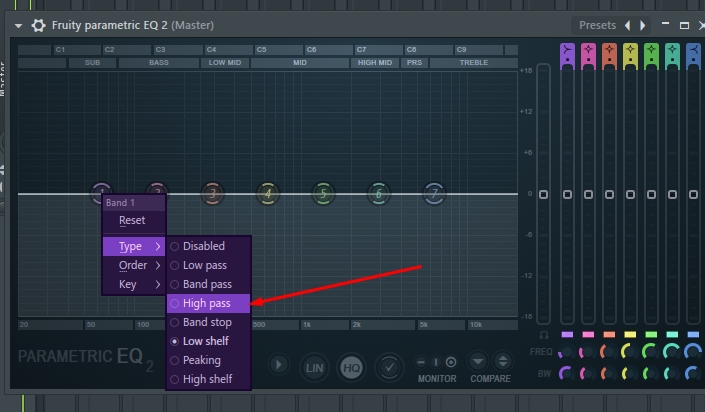Click the COMPARE down arrow button

478,361
